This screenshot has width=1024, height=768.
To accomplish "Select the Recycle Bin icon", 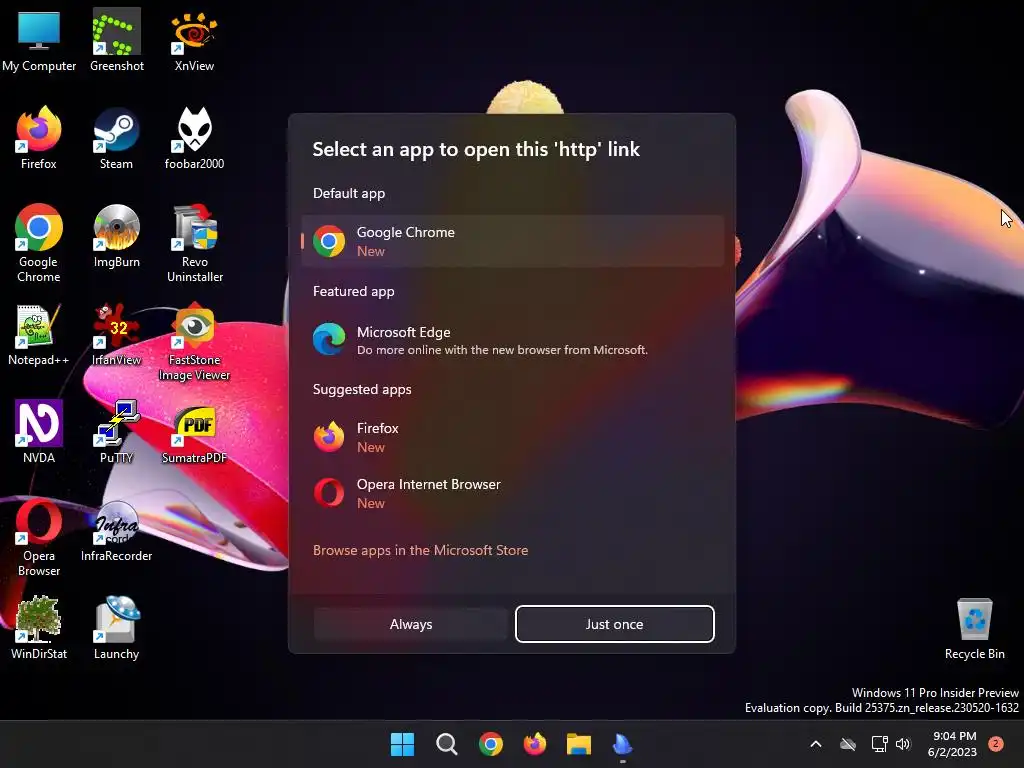I will [974, 628].
